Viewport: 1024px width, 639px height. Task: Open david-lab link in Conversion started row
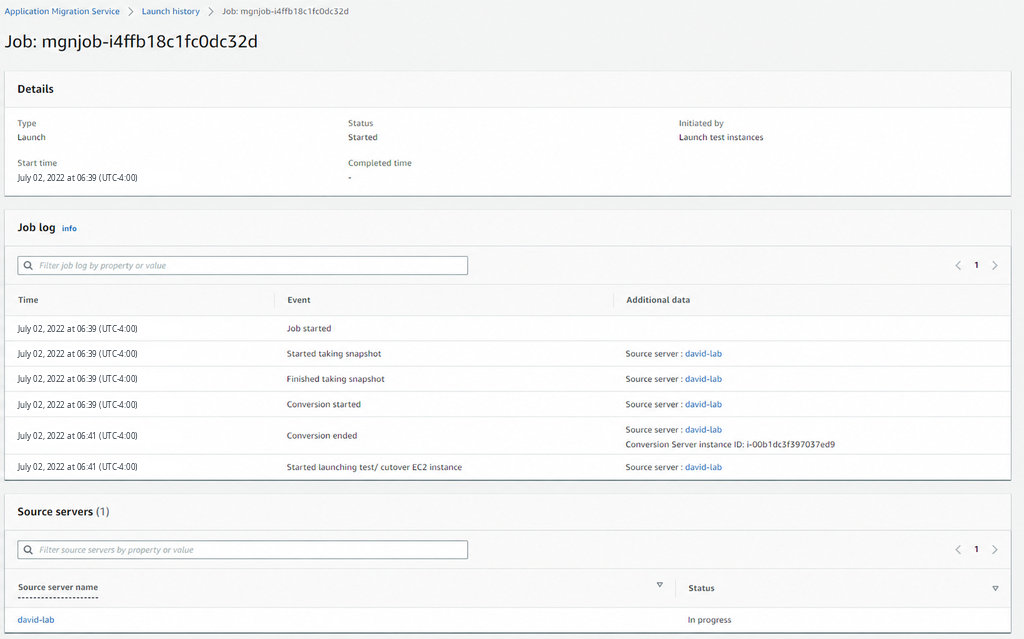[x=703, y=404]
